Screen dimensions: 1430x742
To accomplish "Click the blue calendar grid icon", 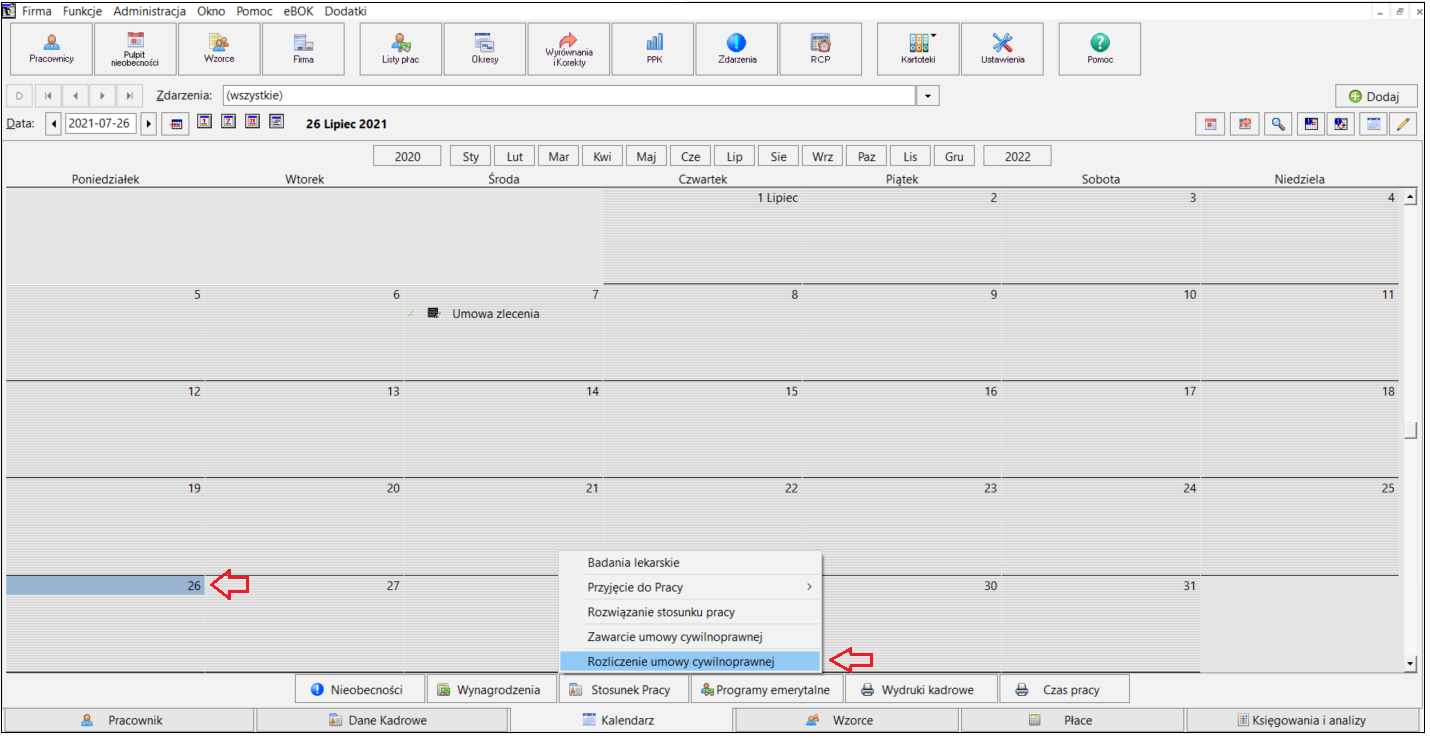I will coord(1374,124).
